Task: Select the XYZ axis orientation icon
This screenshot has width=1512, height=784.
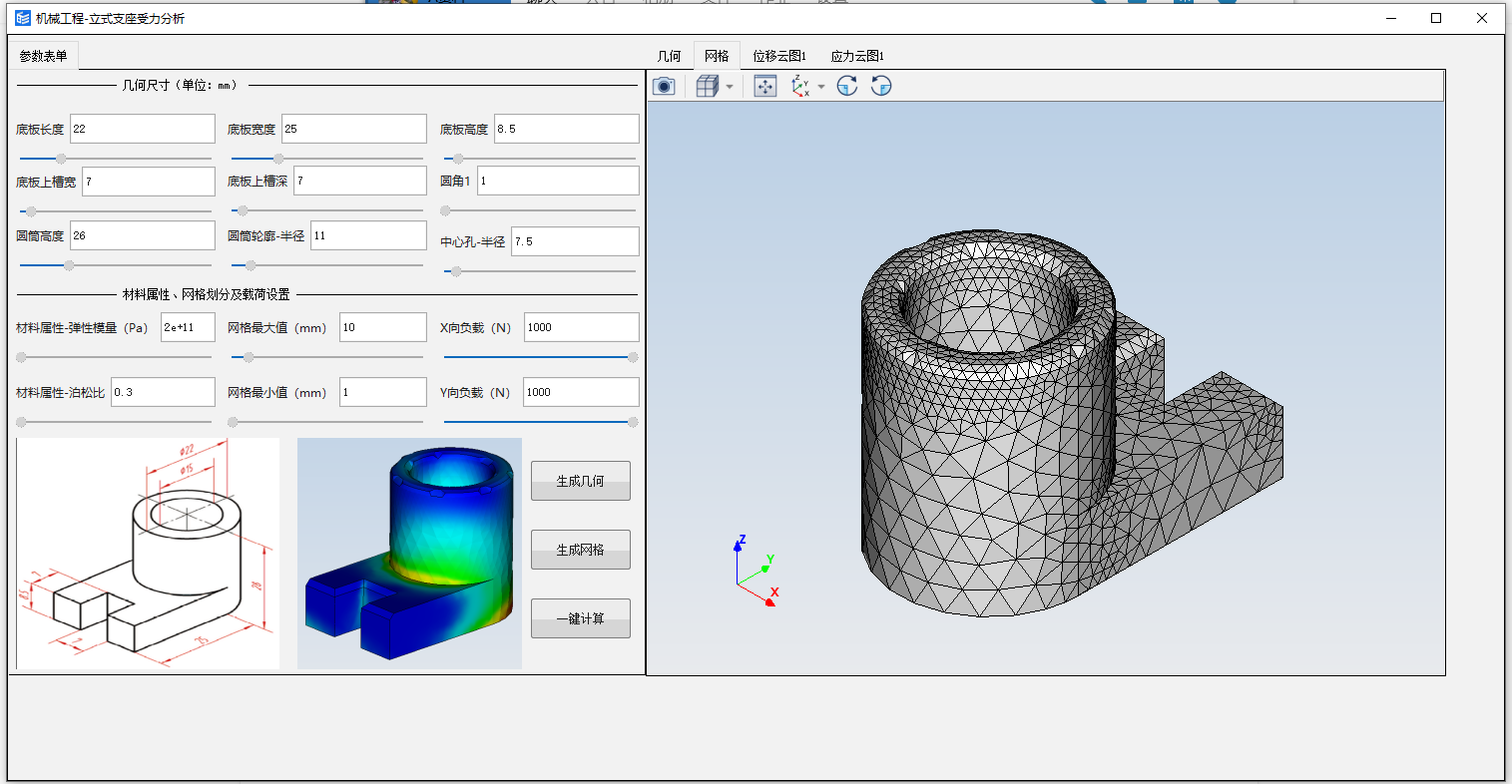Action: [x=800, y=87]
